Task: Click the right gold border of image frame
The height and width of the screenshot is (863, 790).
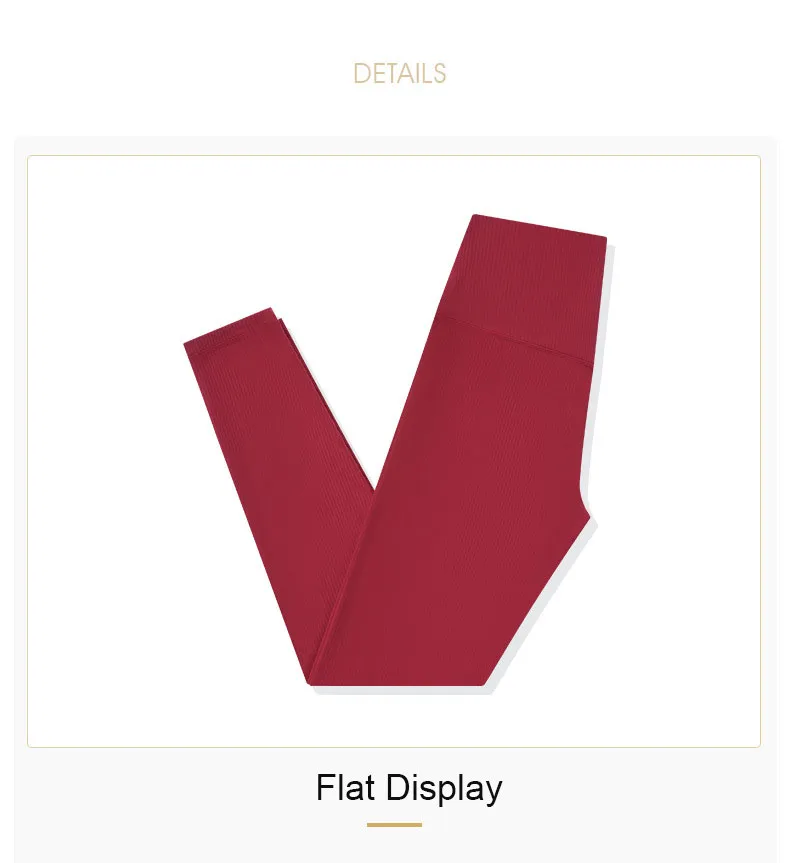Action: pos(760,451)
